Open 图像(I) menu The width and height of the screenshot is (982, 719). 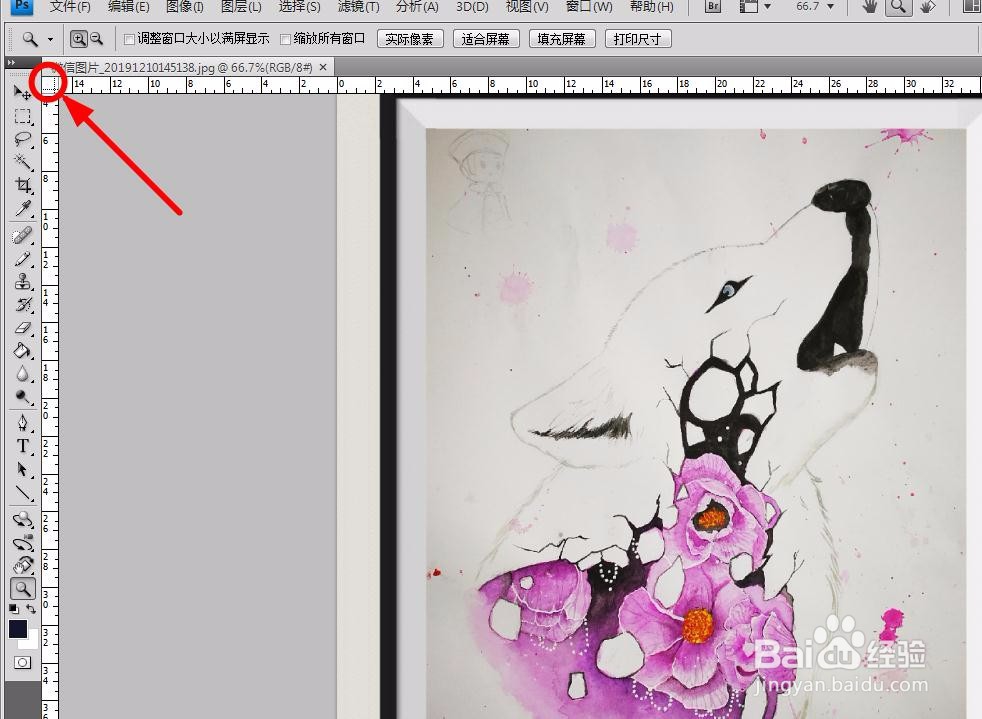(185, 7)
